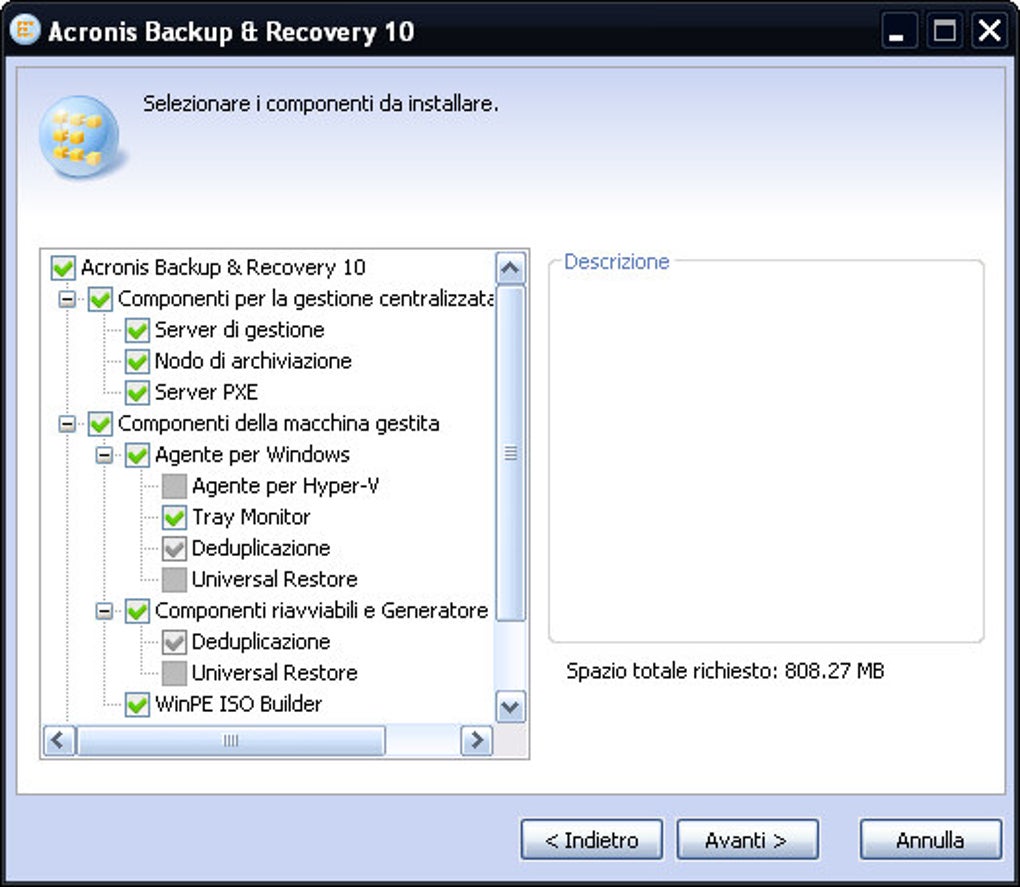The width and height of the screenshot is (1020, 887).
Task: Uncheck the Server PXE component
Action: tap(137, 392)
